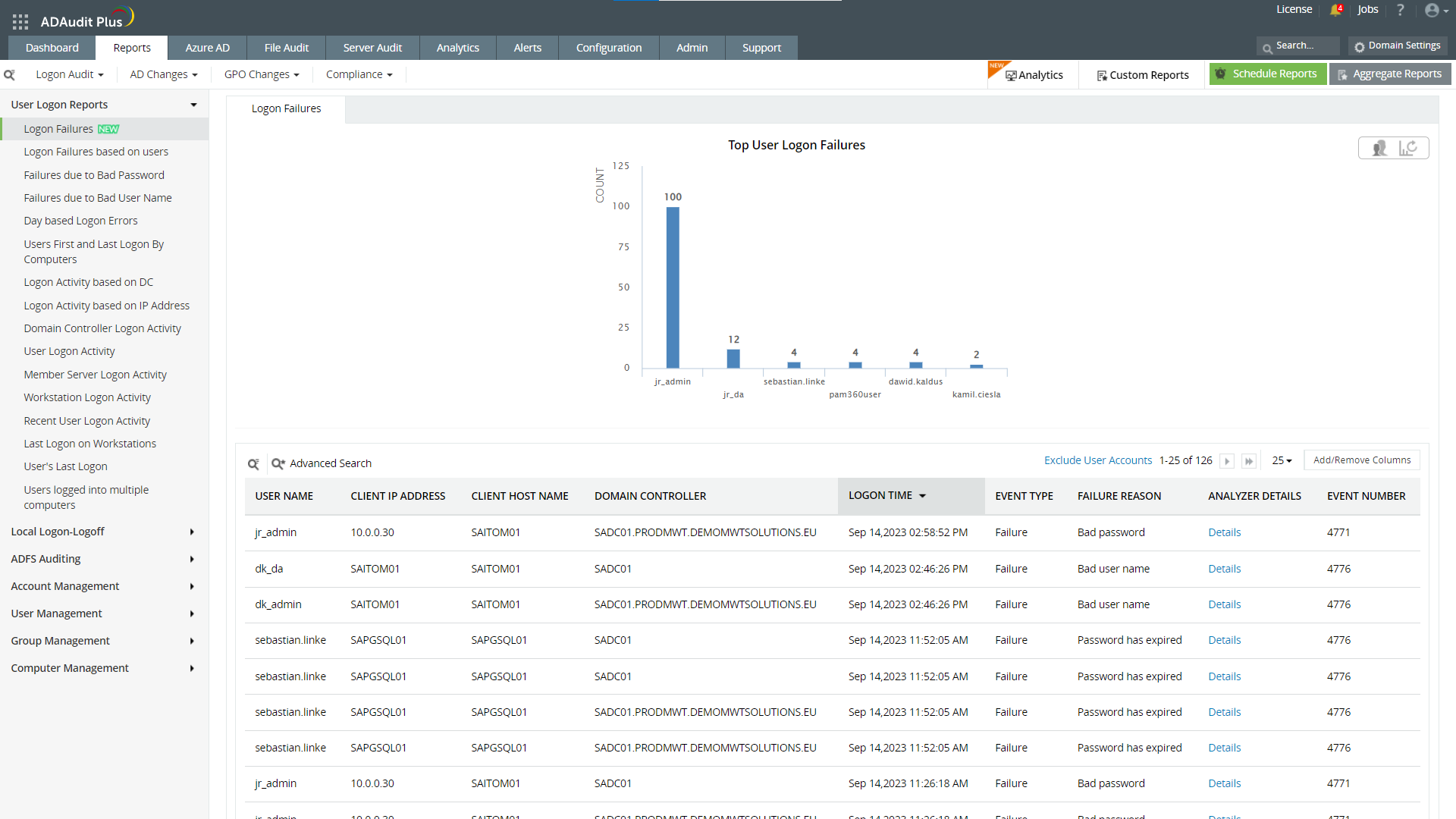Click the users view chart icon
Viewport: 1456px width, 819px height.
1379,148
